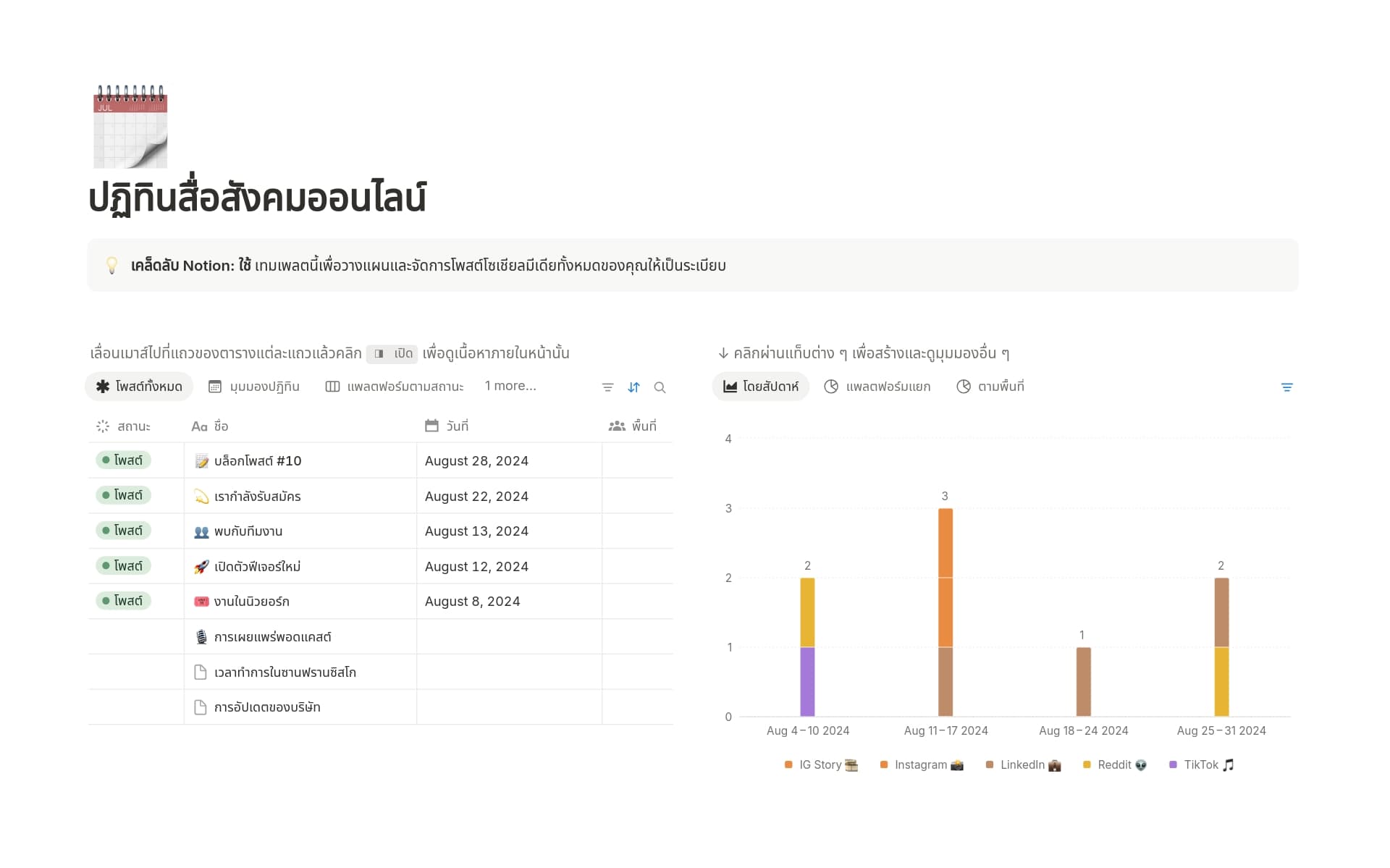
Task: Click the calendar icon in the วันที่ column header
Action: click(431, 426)
